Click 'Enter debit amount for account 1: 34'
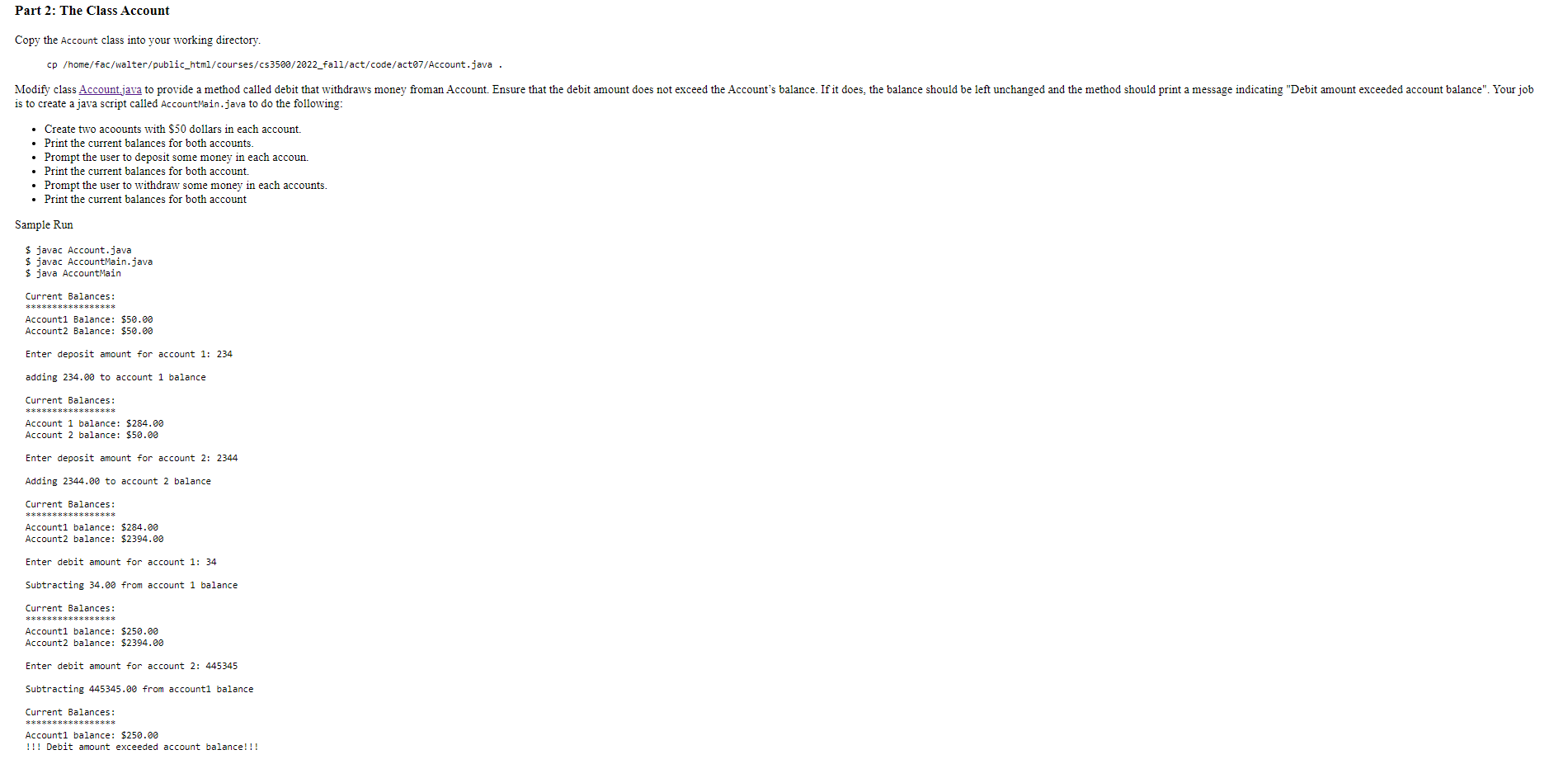1568x764 pixels. pyautogui.click(x=121, y=562)
